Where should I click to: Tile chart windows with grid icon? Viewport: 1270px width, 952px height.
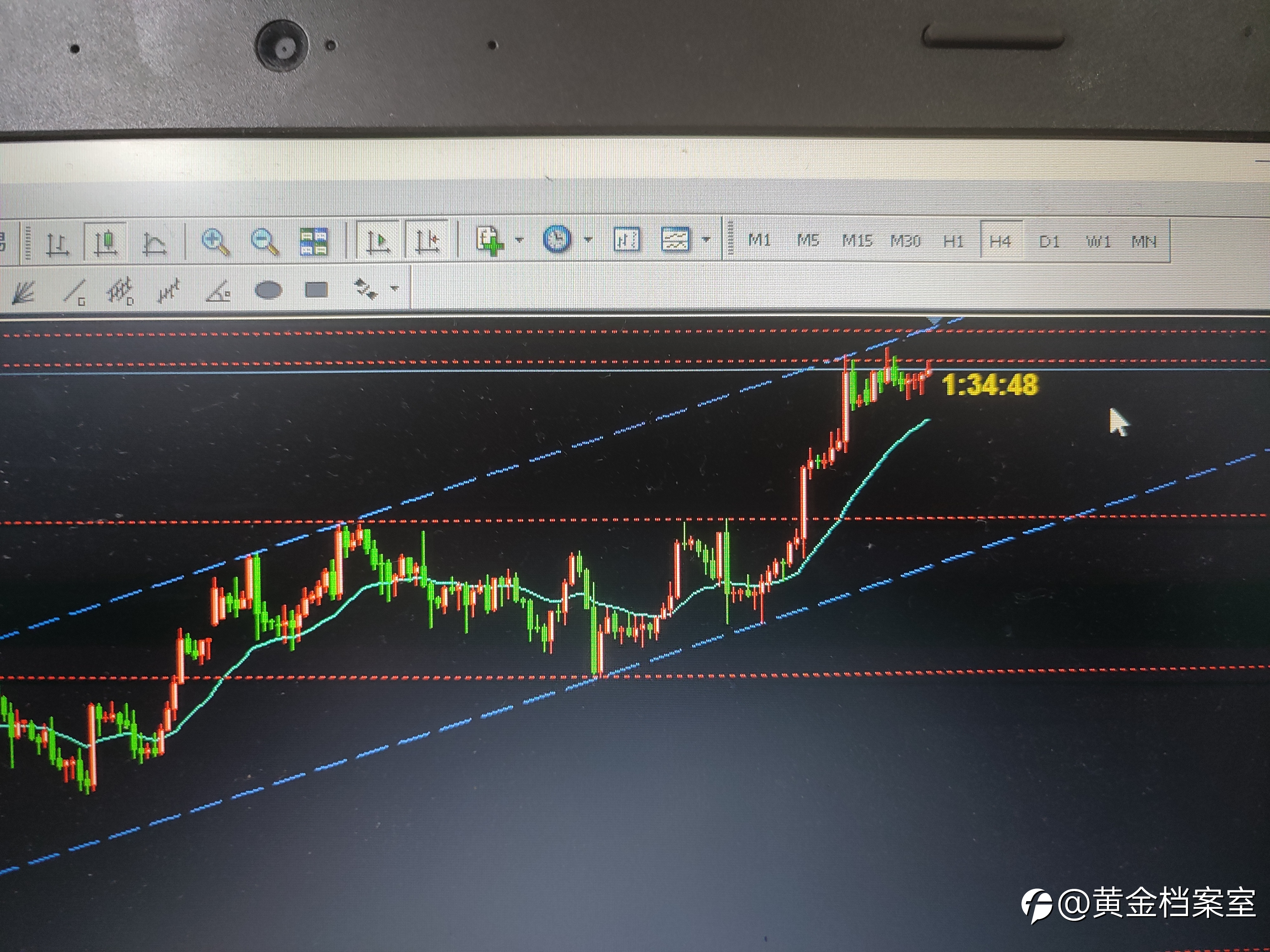click(313, 241)
